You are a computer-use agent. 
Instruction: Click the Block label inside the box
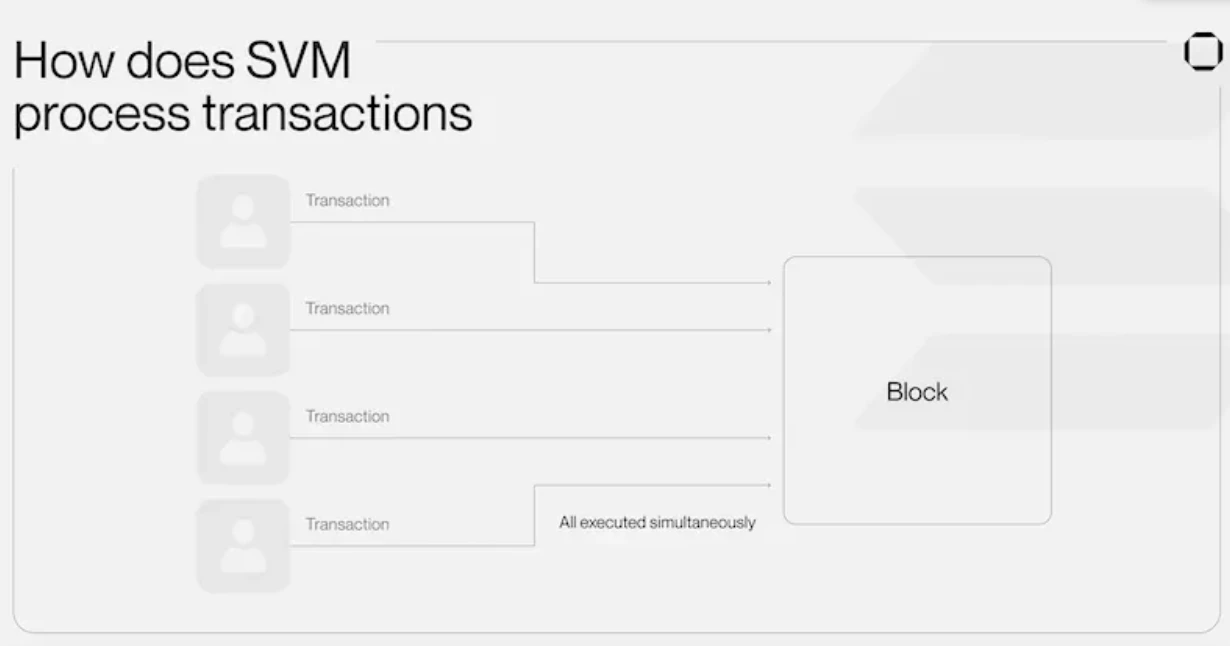click(x=917, y=392)
